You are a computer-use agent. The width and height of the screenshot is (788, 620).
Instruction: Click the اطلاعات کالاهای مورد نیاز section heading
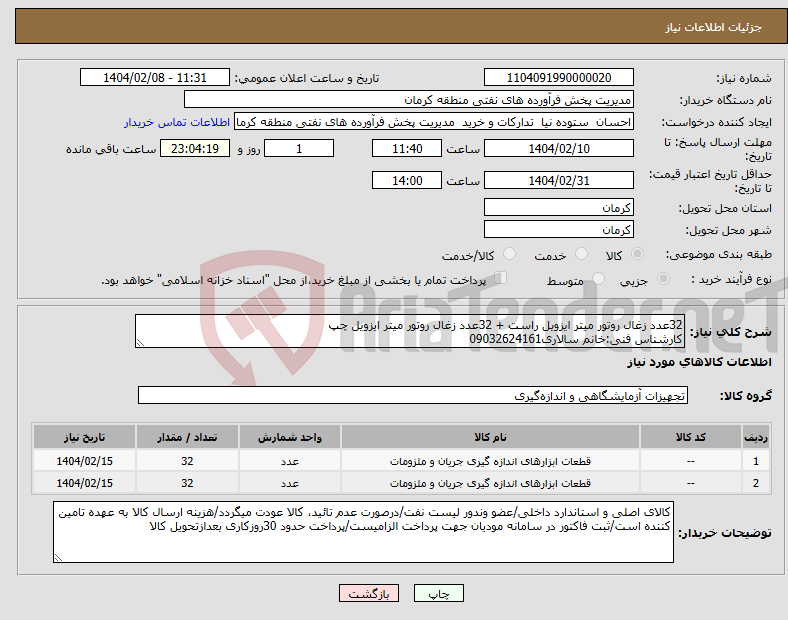pos(699,362)
